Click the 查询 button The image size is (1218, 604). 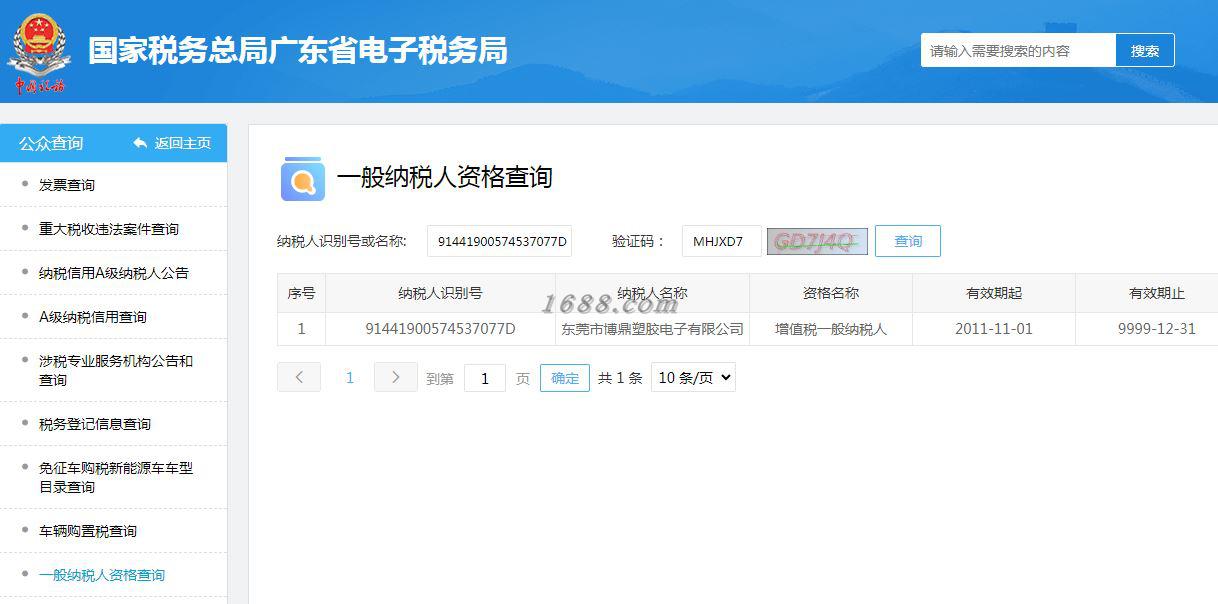click(908, 241)
